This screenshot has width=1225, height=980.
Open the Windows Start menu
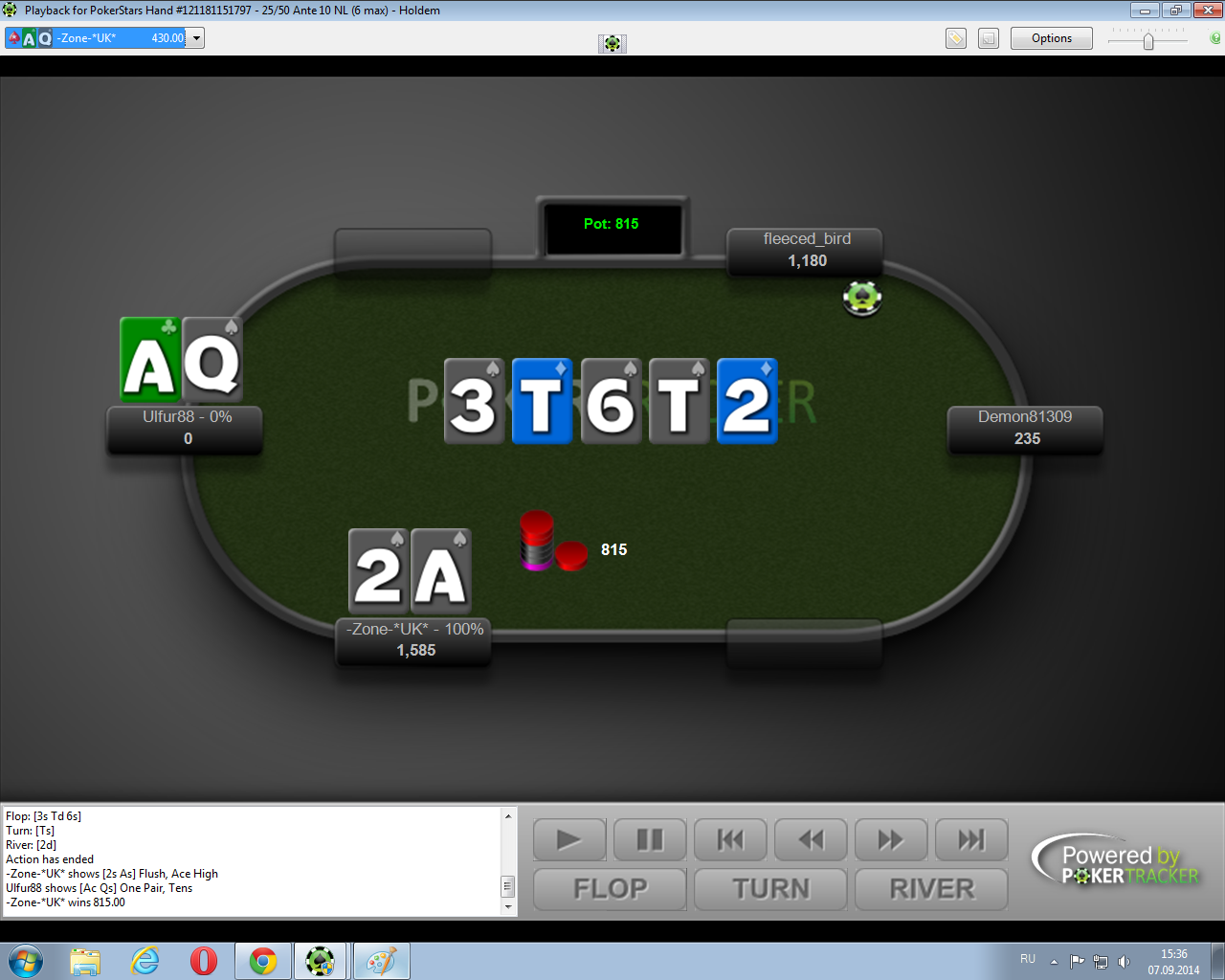point(25,961)
